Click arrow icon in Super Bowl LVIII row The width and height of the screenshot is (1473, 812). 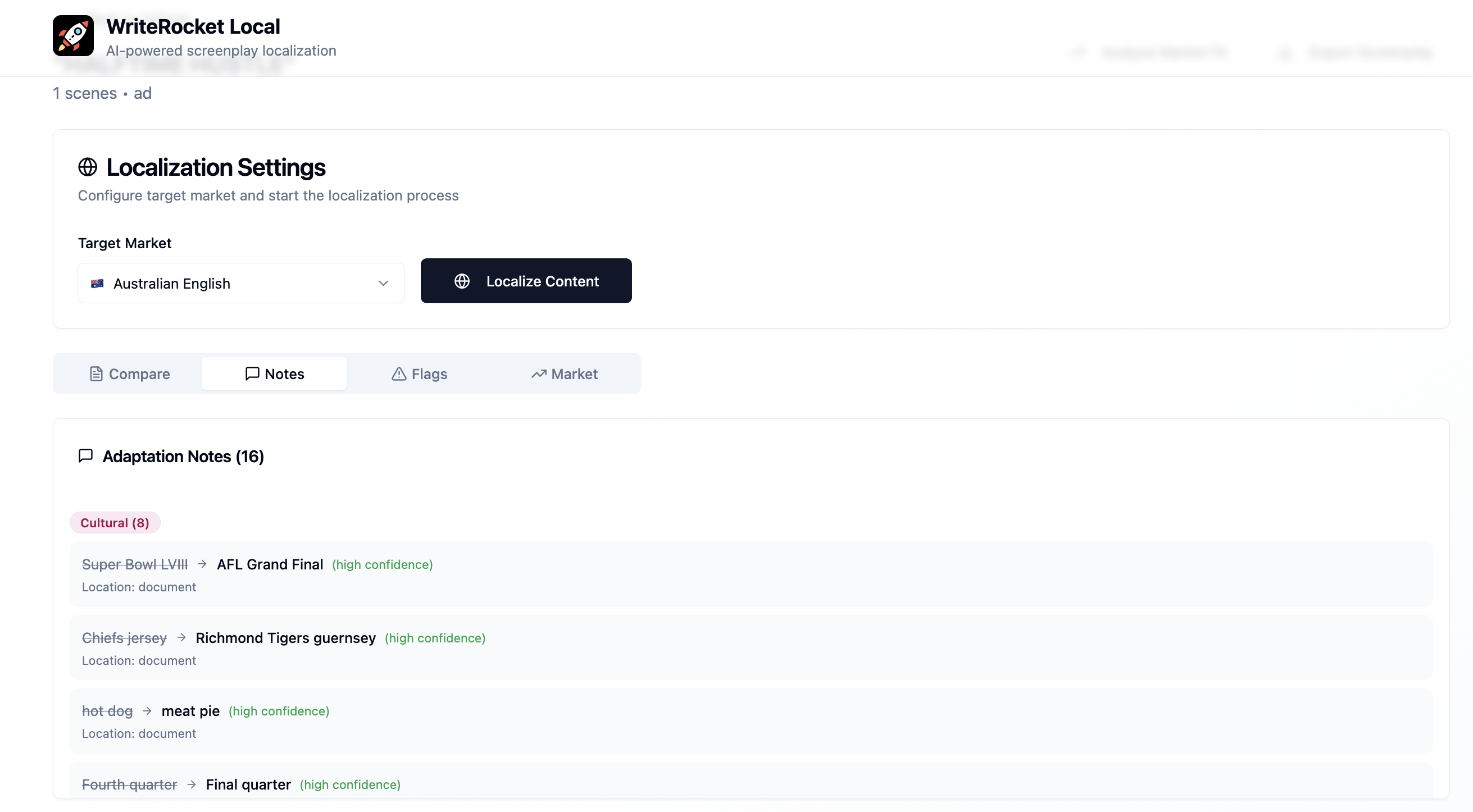pos(202,564)
